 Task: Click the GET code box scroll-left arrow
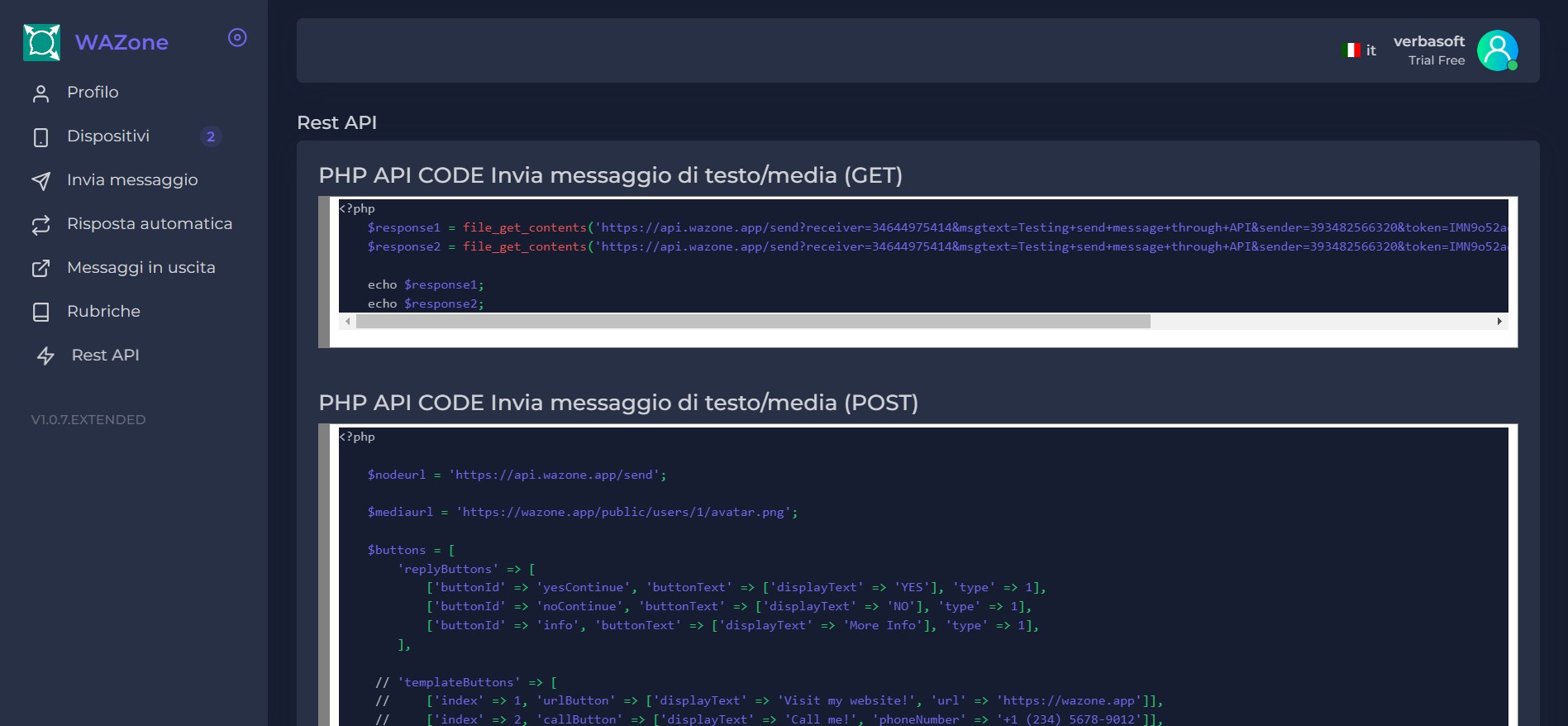coord(348,321)
